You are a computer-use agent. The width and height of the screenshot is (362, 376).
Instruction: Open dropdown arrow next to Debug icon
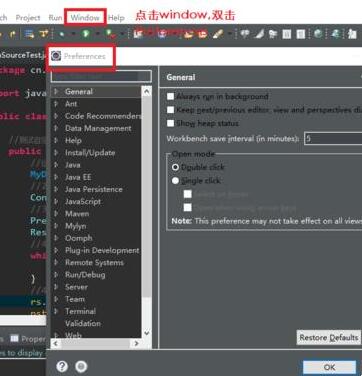73,34
